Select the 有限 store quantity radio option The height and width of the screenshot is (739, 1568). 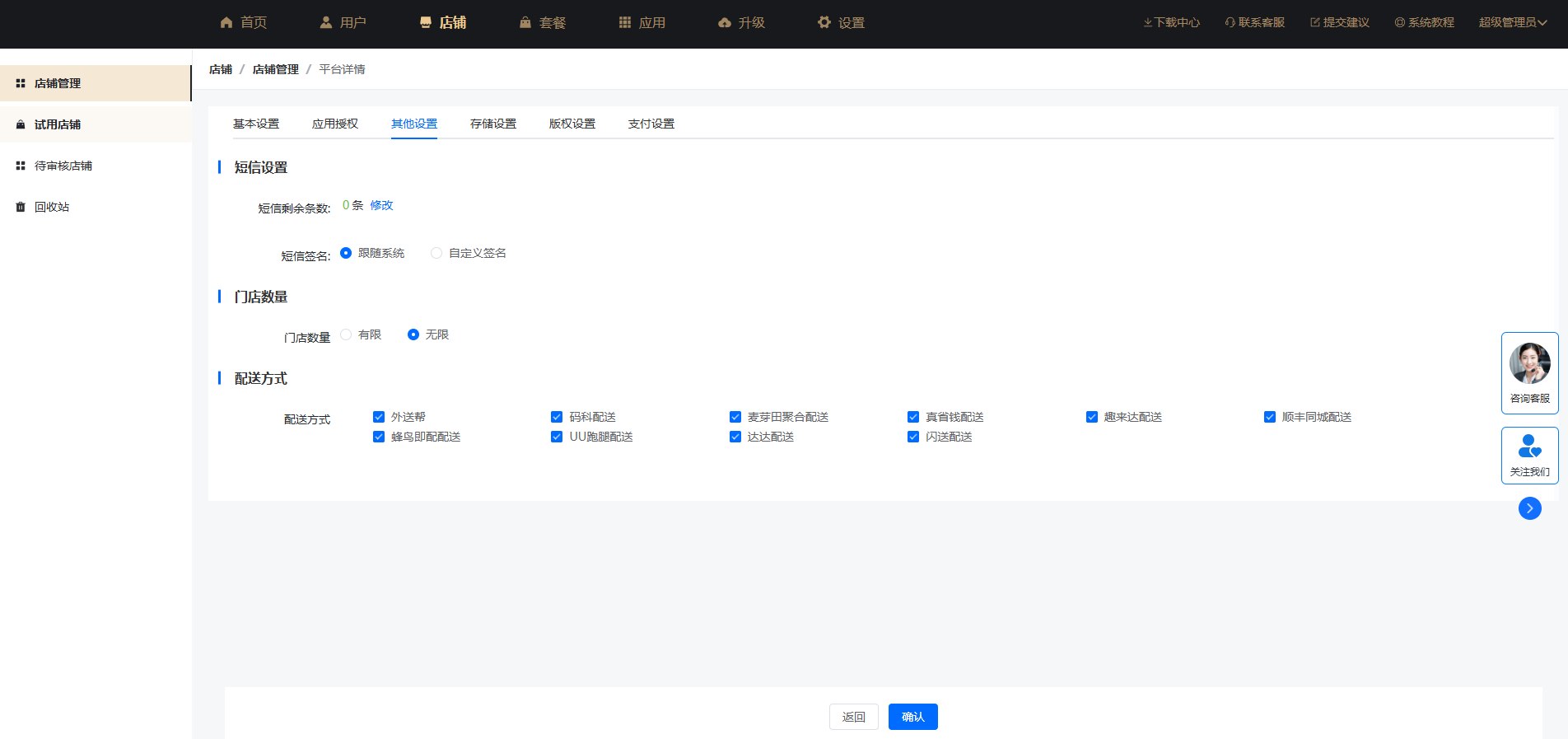pyautogui.click(x=346, y=334)
